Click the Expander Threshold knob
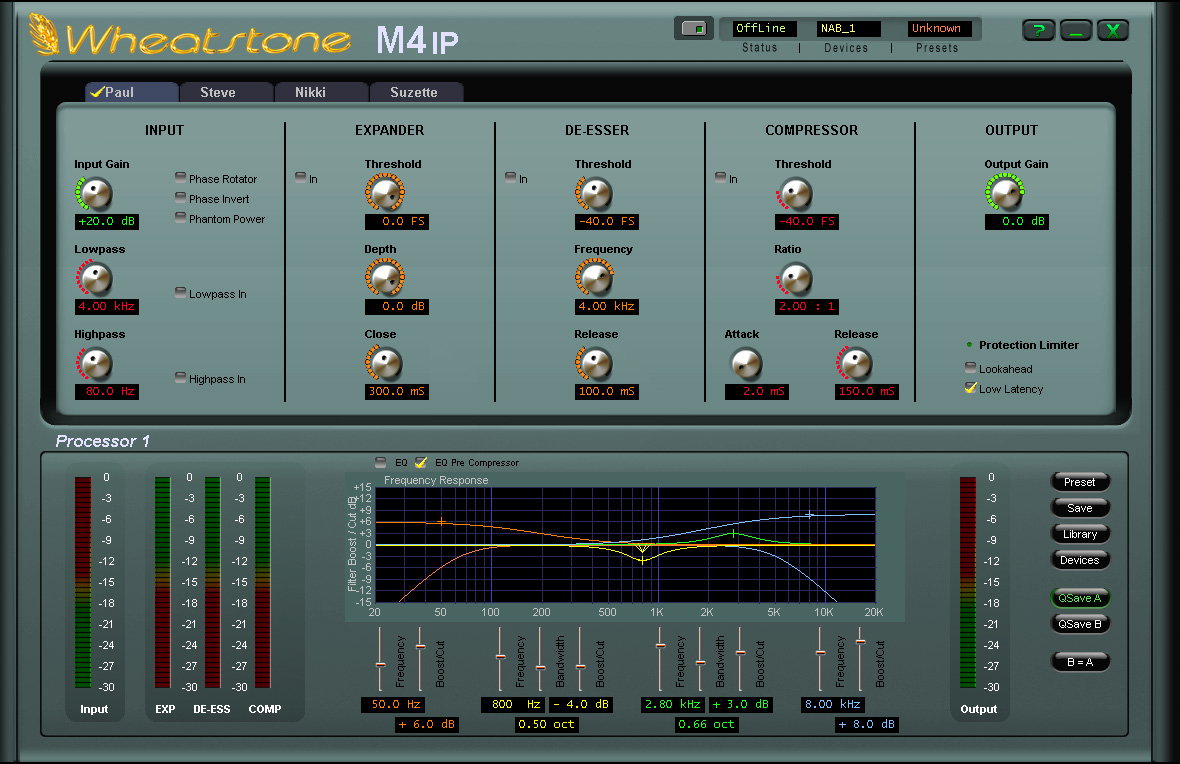Image resolution: width=1180 pixels, height=764 pixels. tap(385, 193)
